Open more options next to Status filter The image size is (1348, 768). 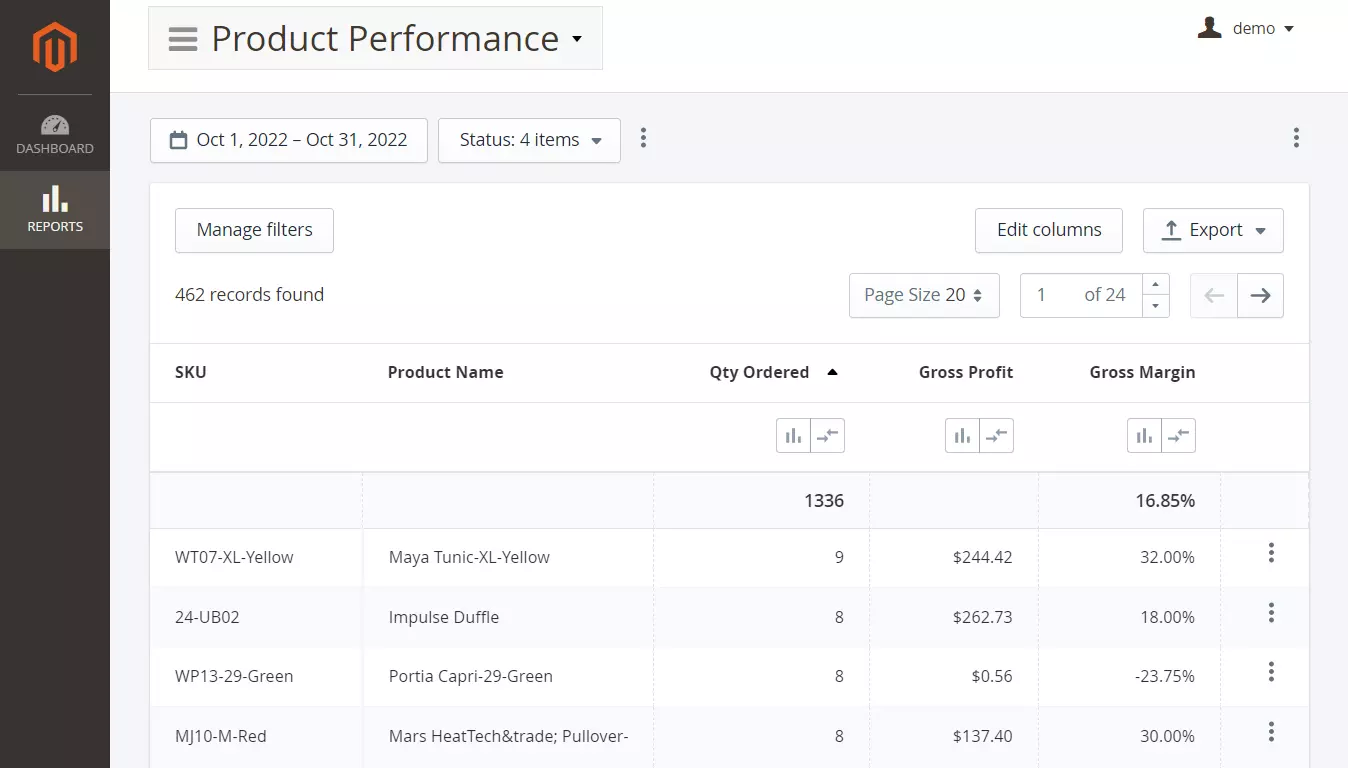click(643, 138)
